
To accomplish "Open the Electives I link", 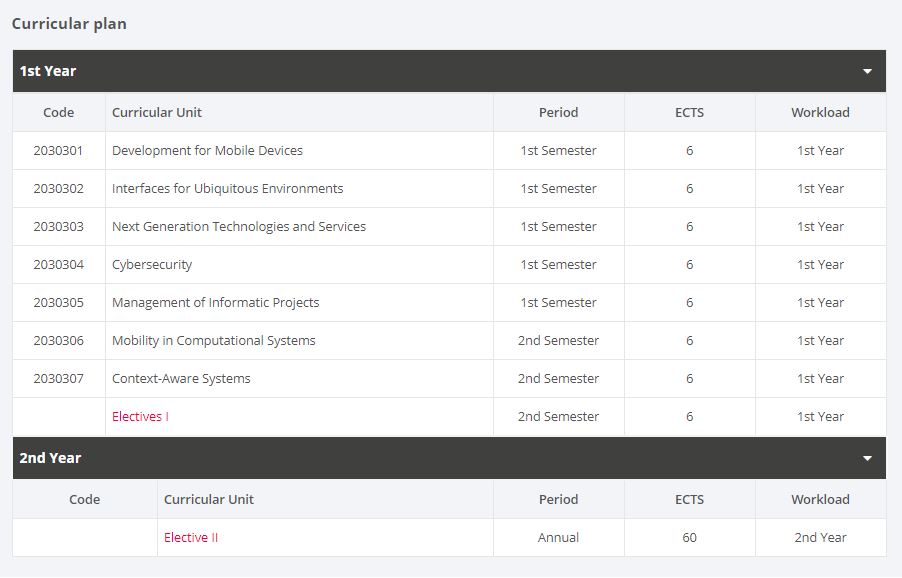I will pos(140,416).
